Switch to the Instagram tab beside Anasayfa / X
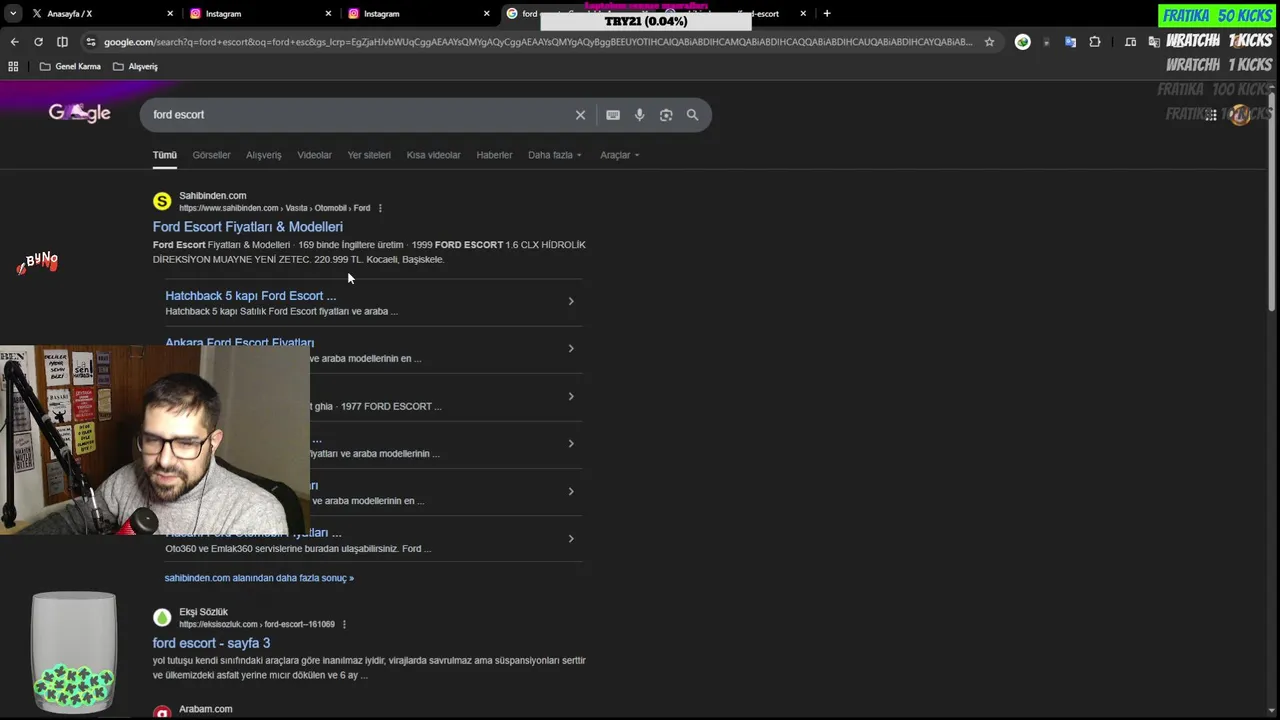This screenshot has width=1280, height=720. tap(260, 14)
